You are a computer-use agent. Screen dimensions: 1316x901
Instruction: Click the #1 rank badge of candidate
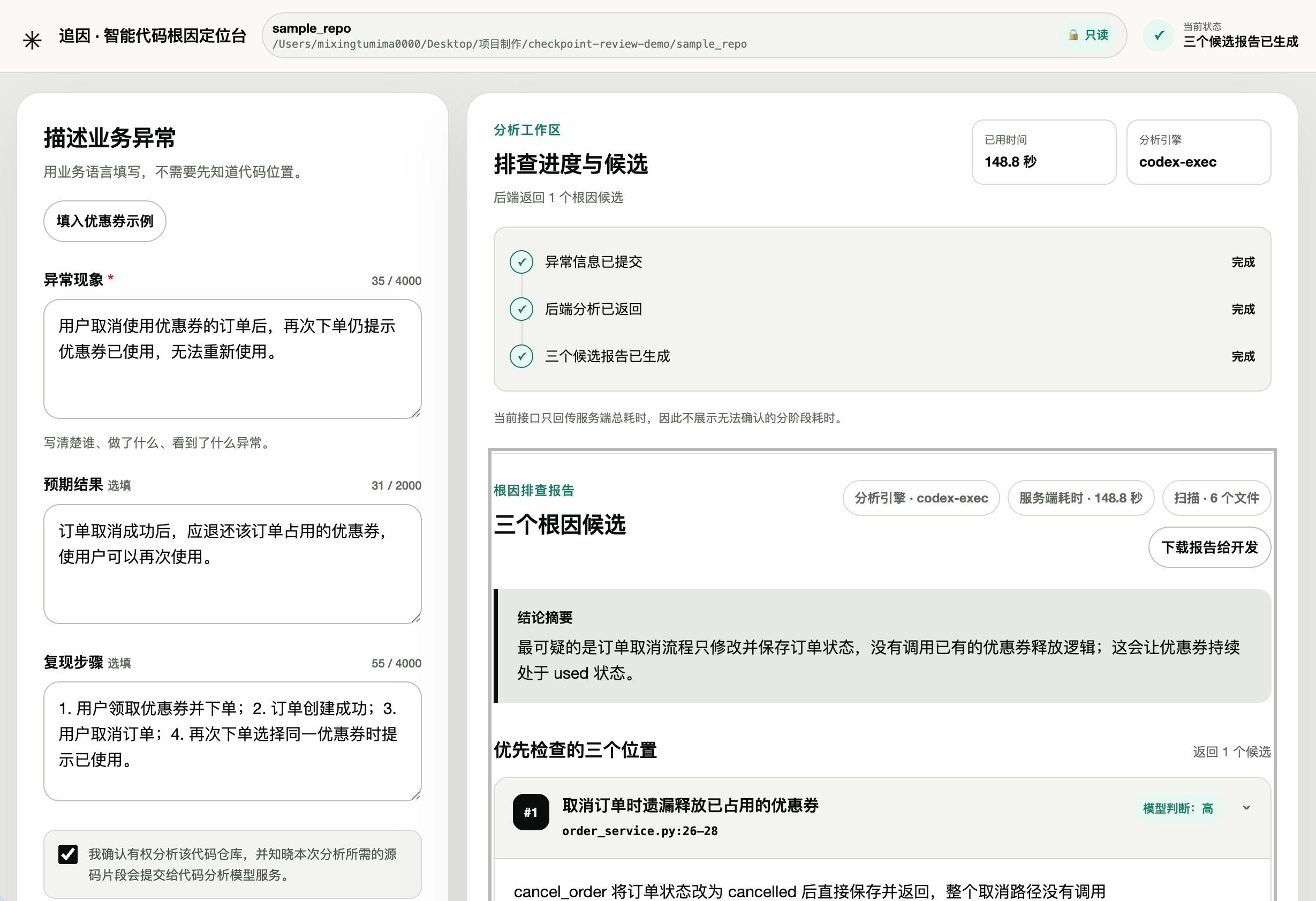point(531,812)
